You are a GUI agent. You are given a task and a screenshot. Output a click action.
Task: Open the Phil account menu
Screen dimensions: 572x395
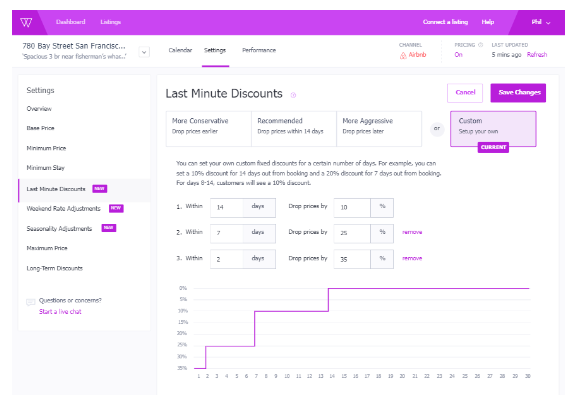pos(541,22)
